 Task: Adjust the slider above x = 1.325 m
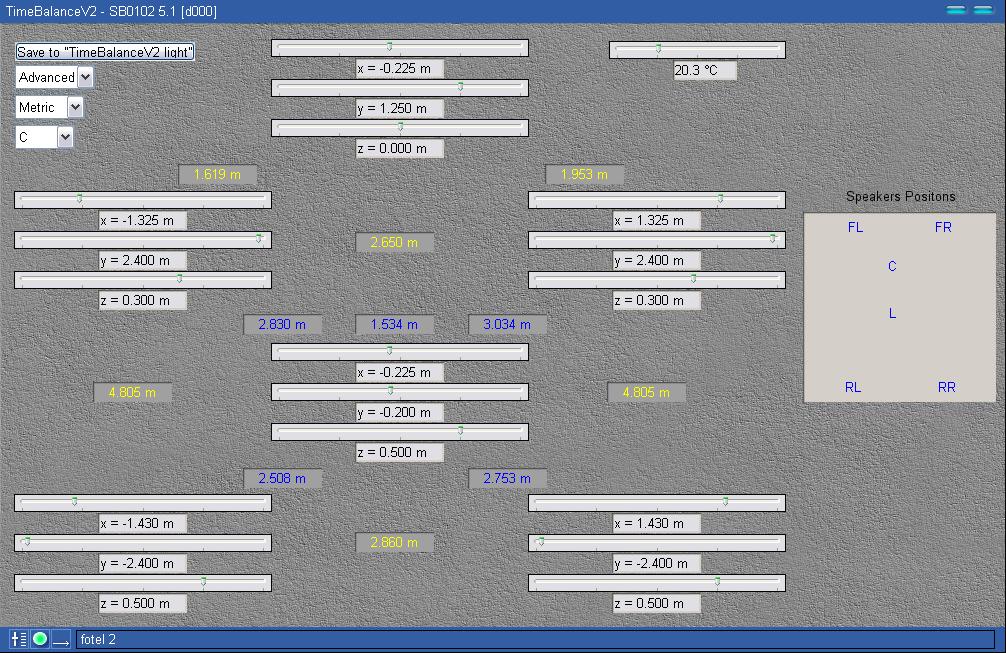(x=657, y=200)
